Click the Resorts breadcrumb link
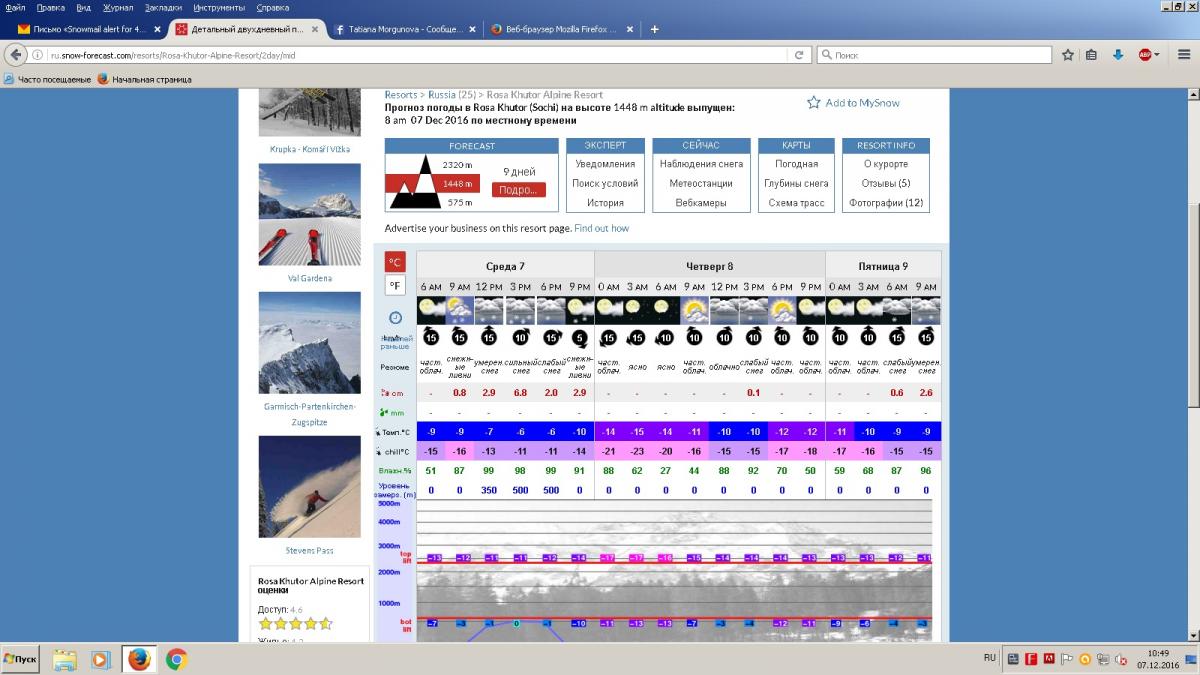Screen dimensions: 1200x675 tap(401, 95)
